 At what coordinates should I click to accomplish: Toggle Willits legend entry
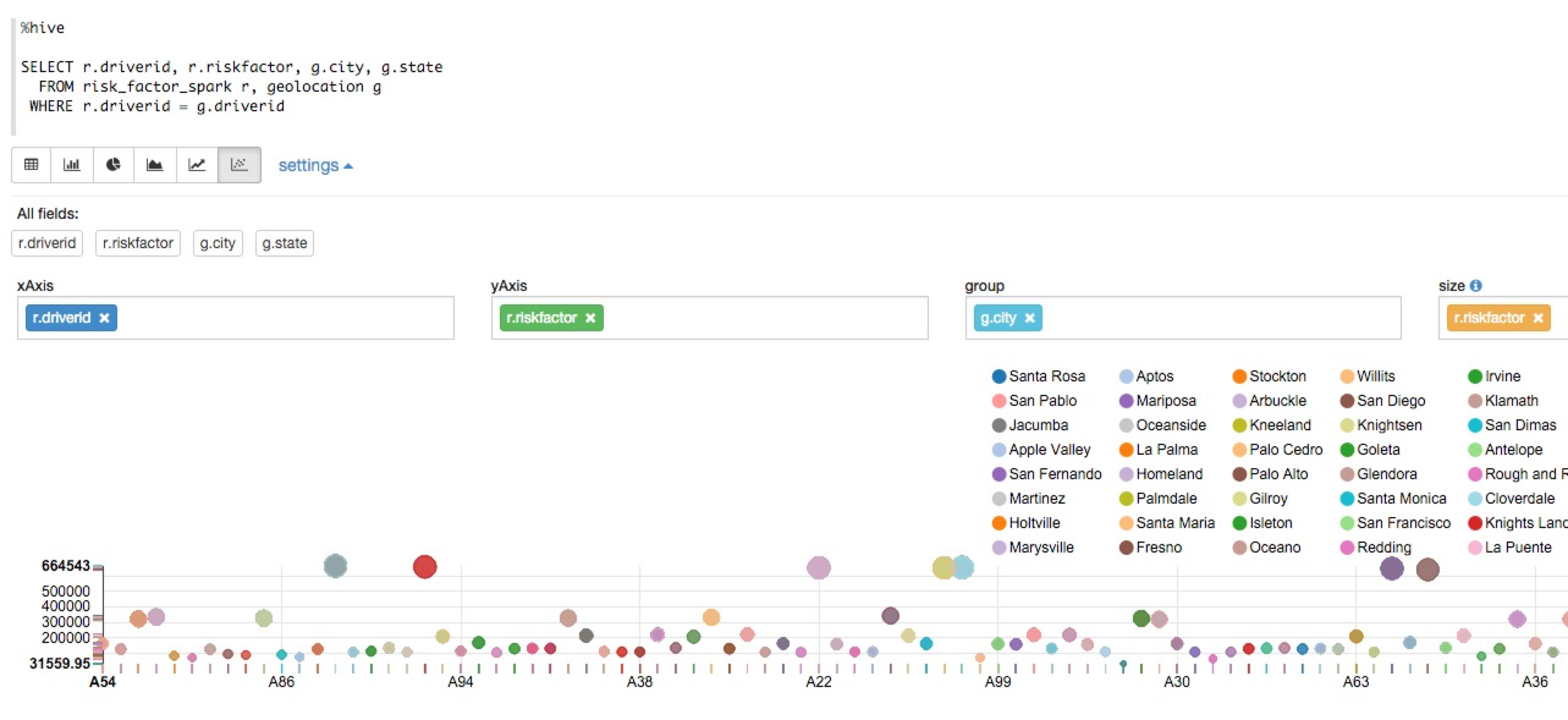point(1368,376)
